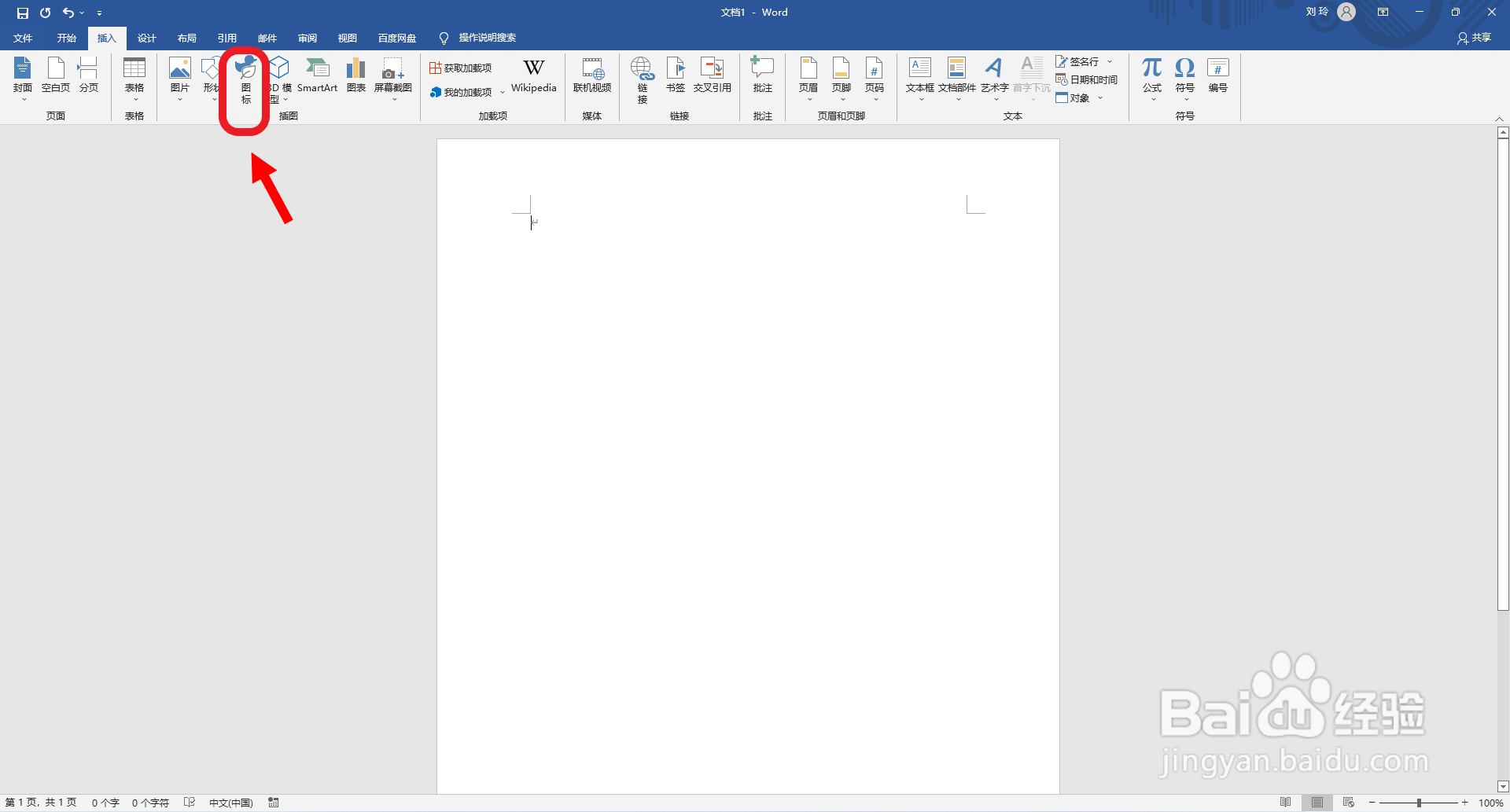Switch to Print Layout view
Image resolution: width=1510 pixels, height=812 pixels.
[x=1317, y=803]
